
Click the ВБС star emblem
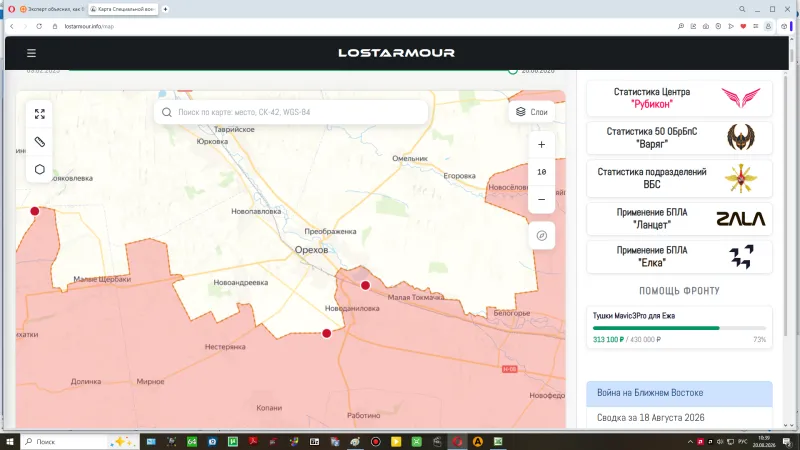pyautogui.click(x=741, y=178)
